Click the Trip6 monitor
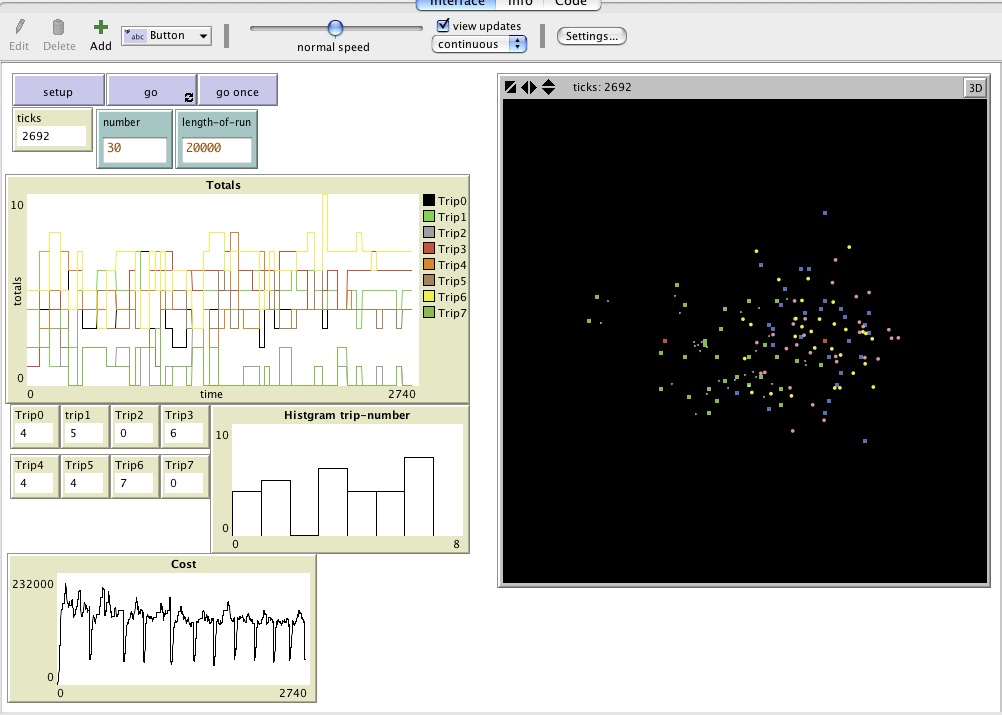Screen dimensions: 1002x715 (134, 475)
